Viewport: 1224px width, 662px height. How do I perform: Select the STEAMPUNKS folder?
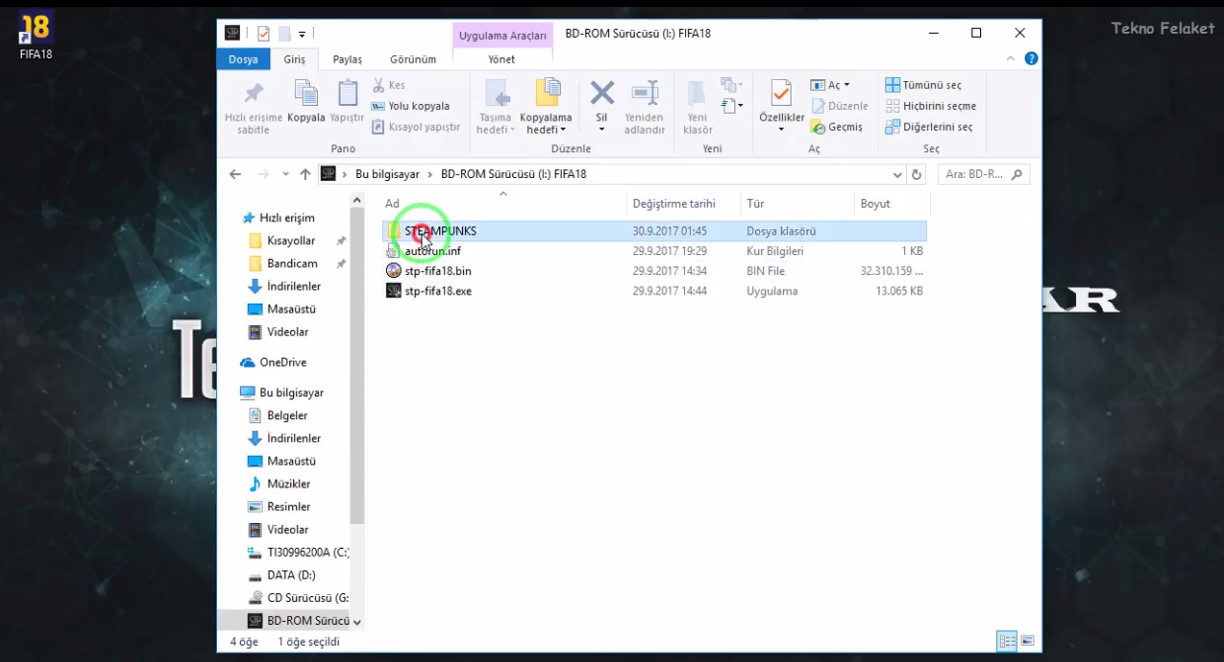pyautogui.click(x=655, y=231)
